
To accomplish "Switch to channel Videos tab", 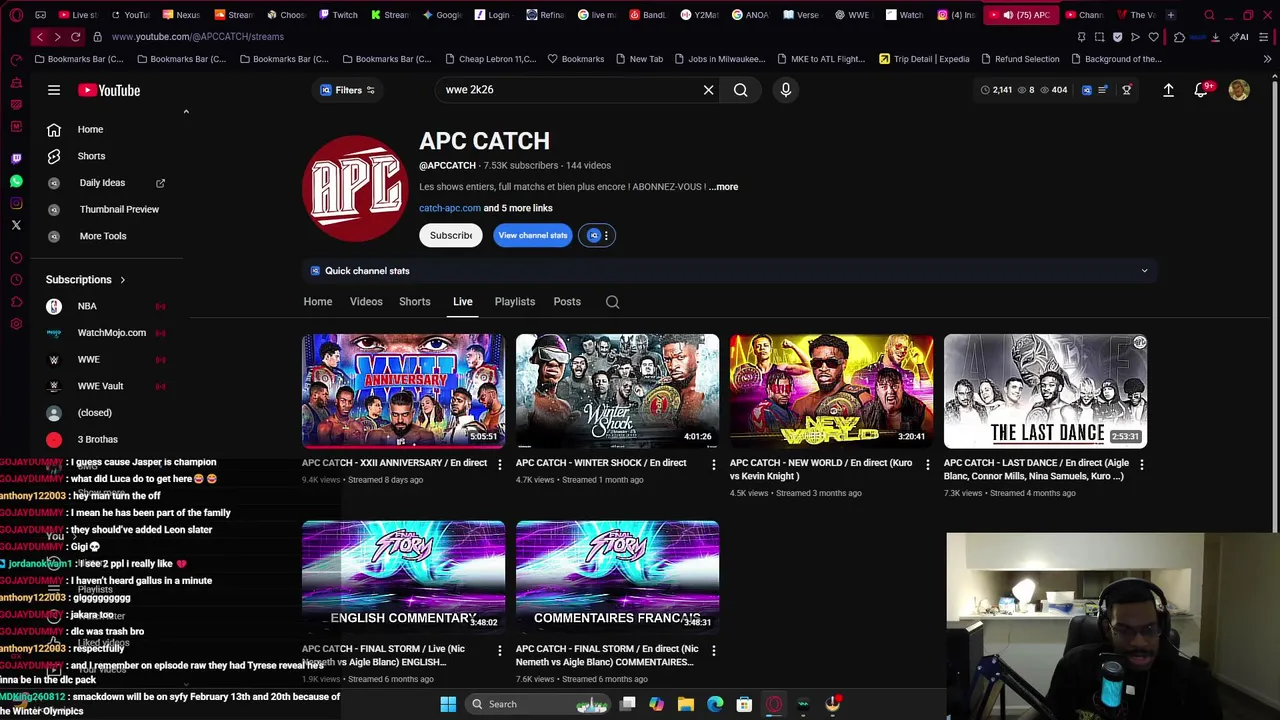I will pyautogui.click(x=366, y=302).
